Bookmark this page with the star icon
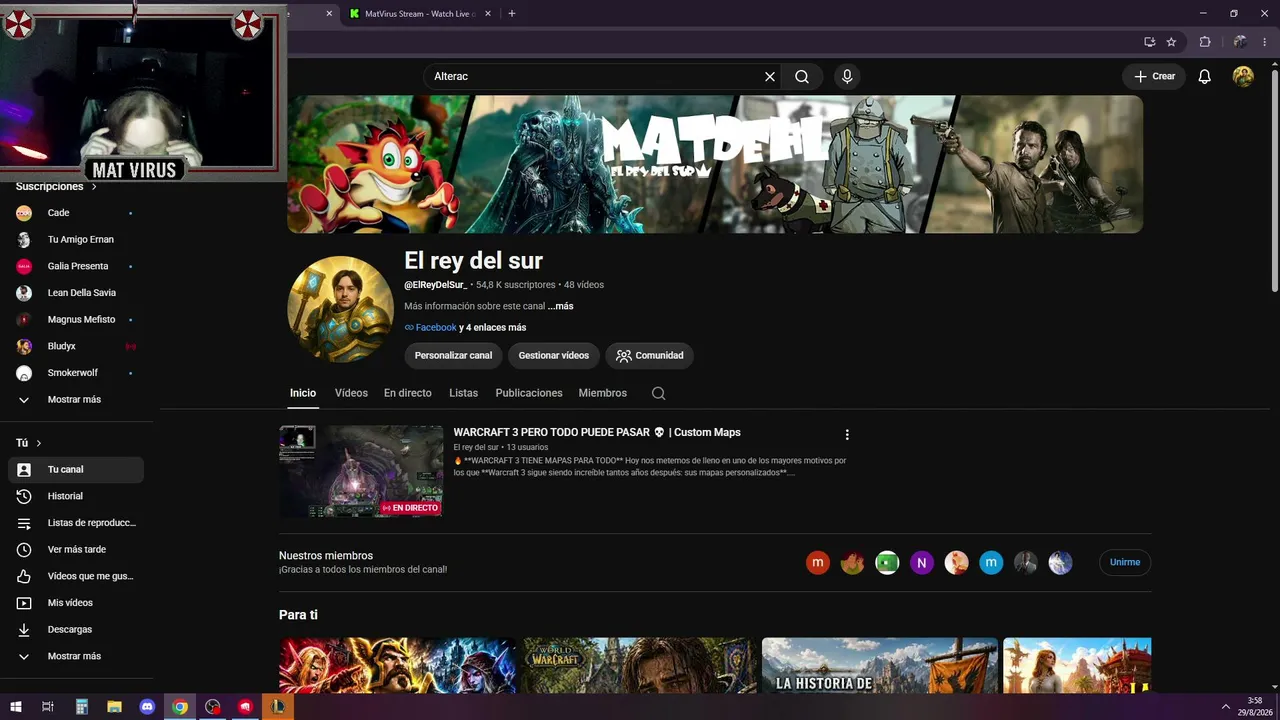This screenshot has width=1280, height=720. coord(1171,42)
